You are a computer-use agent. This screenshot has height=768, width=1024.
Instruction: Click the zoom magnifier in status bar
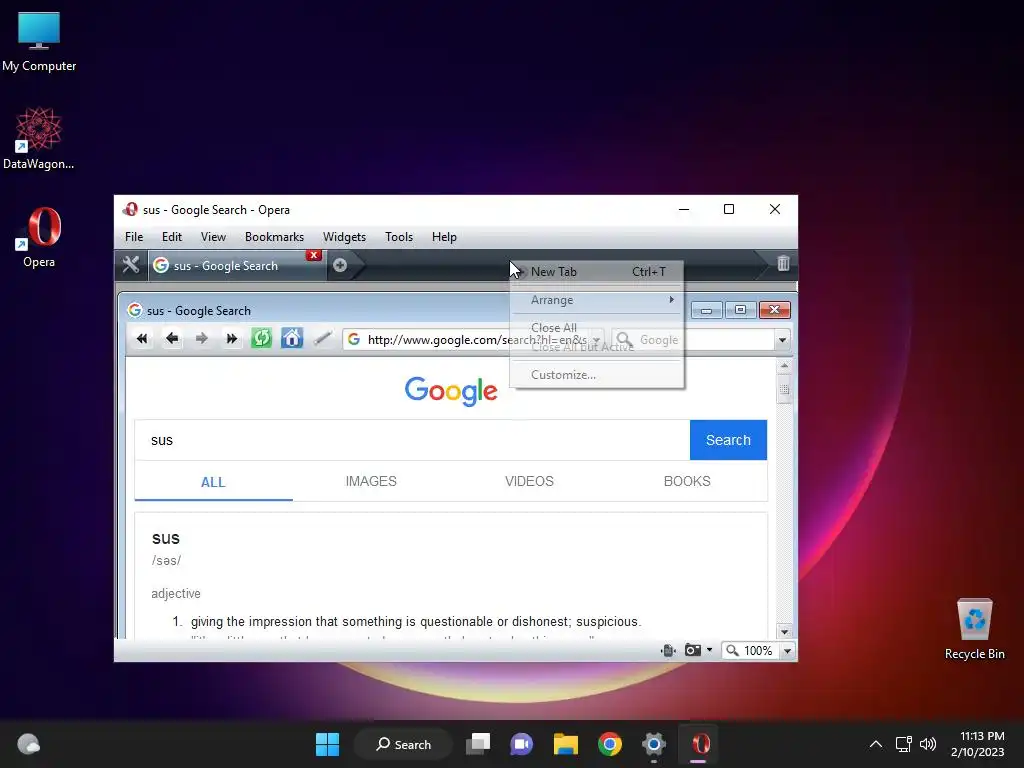pyautogui.click(x=733, y=650)
